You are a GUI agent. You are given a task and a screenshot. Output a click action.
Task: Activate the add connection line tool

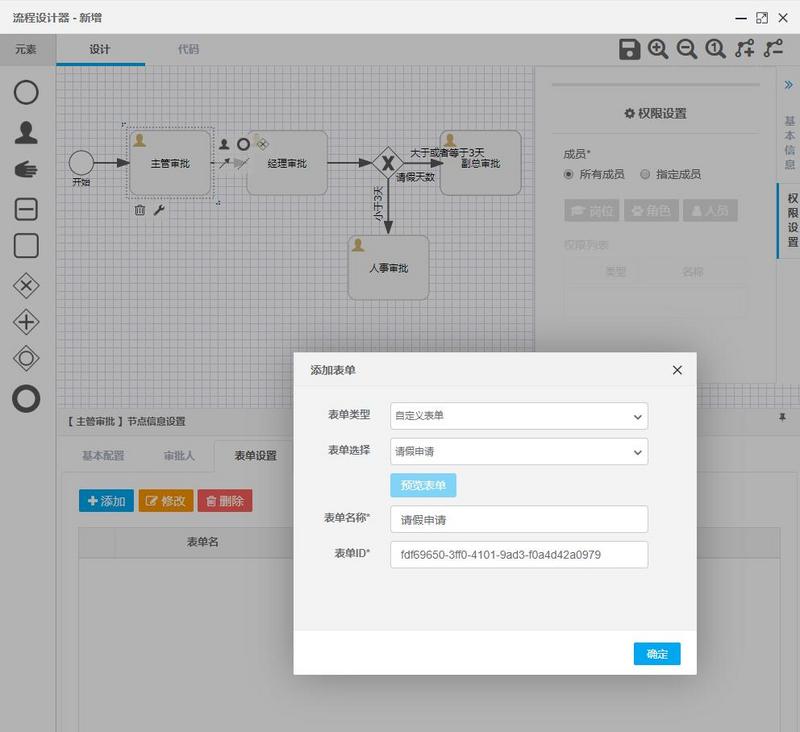click(x=745, y=48)
